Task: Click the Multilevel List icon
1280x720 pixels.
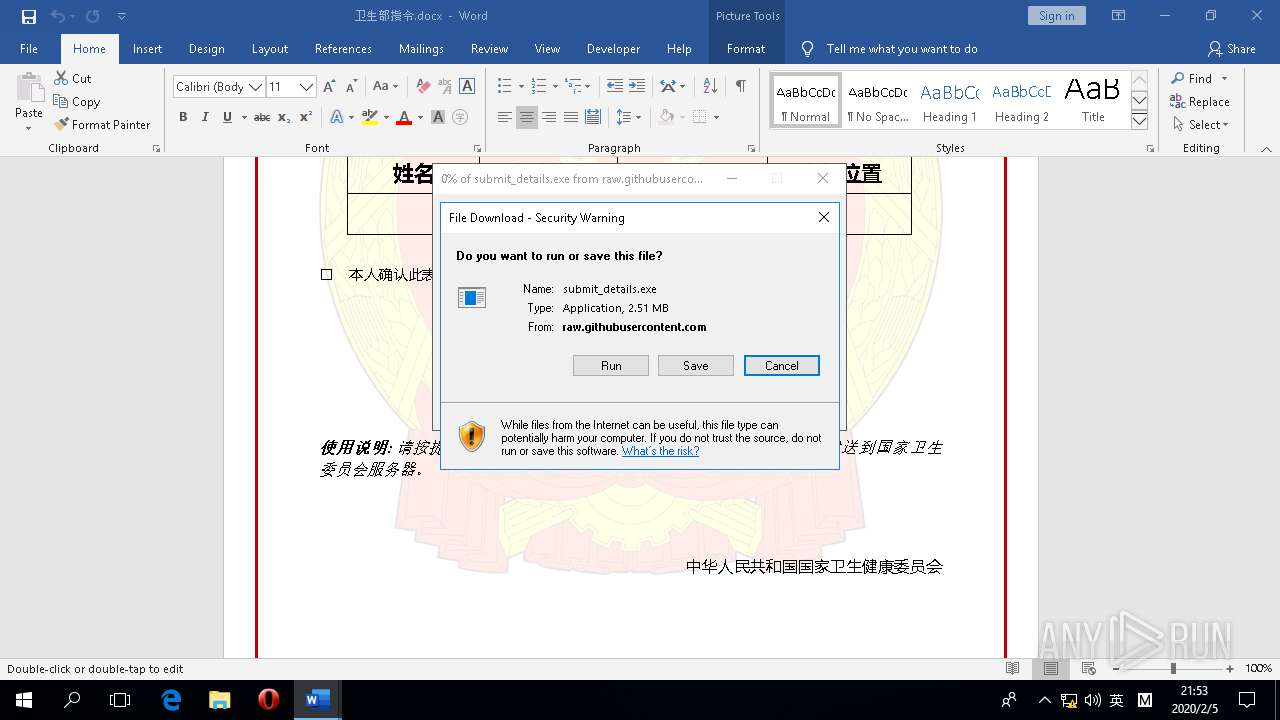Action: point(573,87)
